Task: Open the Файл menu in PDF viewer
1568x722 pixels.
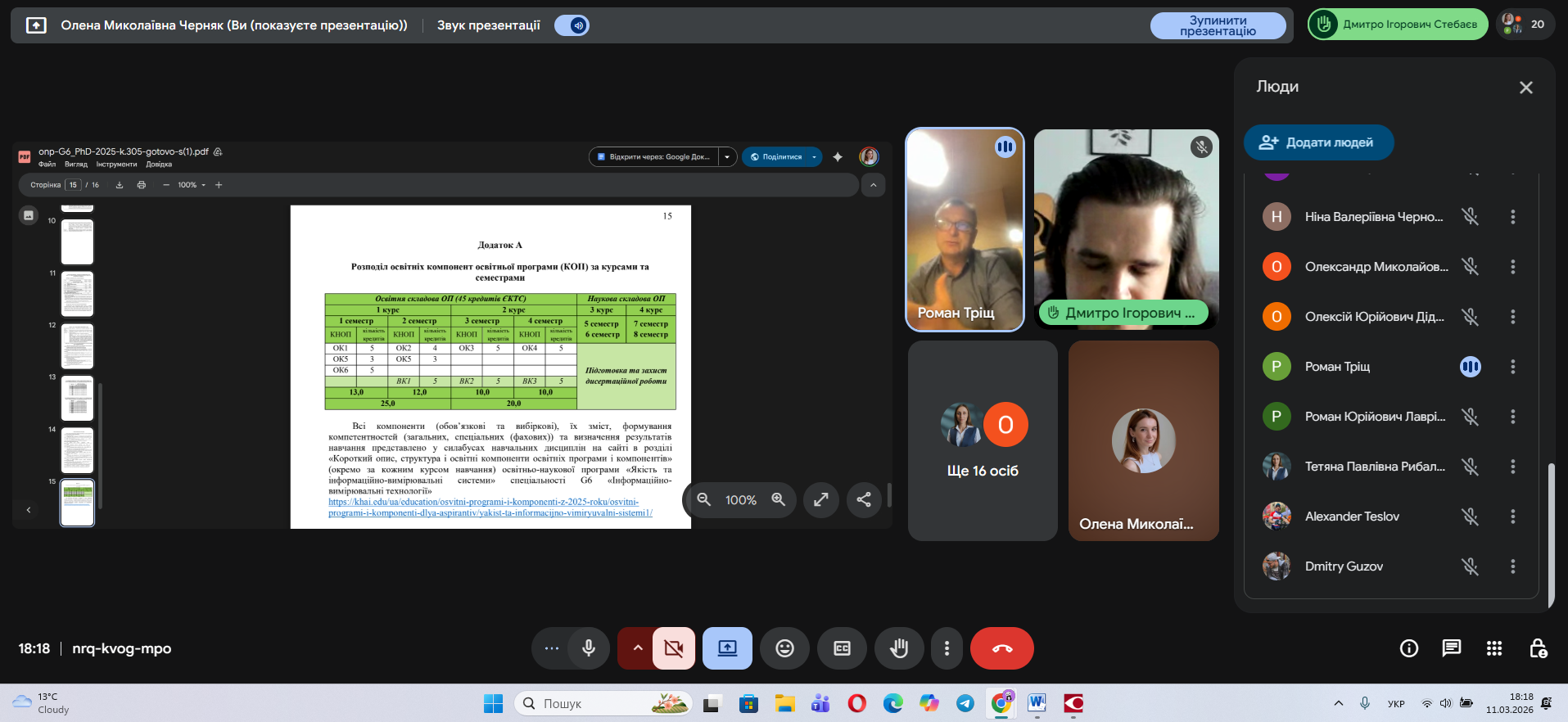Action: click(x=47, y=165)
